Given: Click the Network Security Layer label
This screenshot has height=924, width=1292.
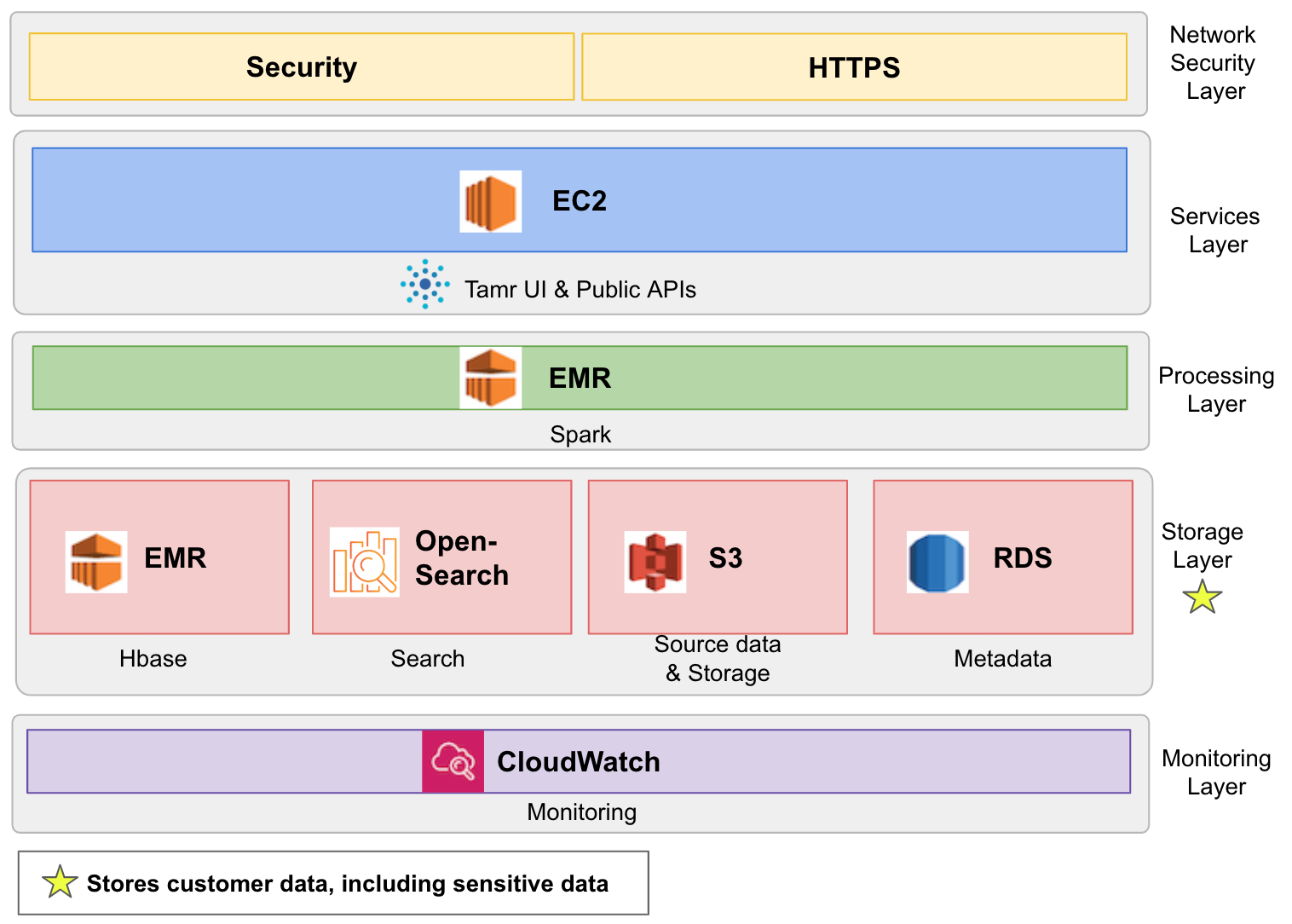Looking at the screenshot, I should [x=1213, y=63].
